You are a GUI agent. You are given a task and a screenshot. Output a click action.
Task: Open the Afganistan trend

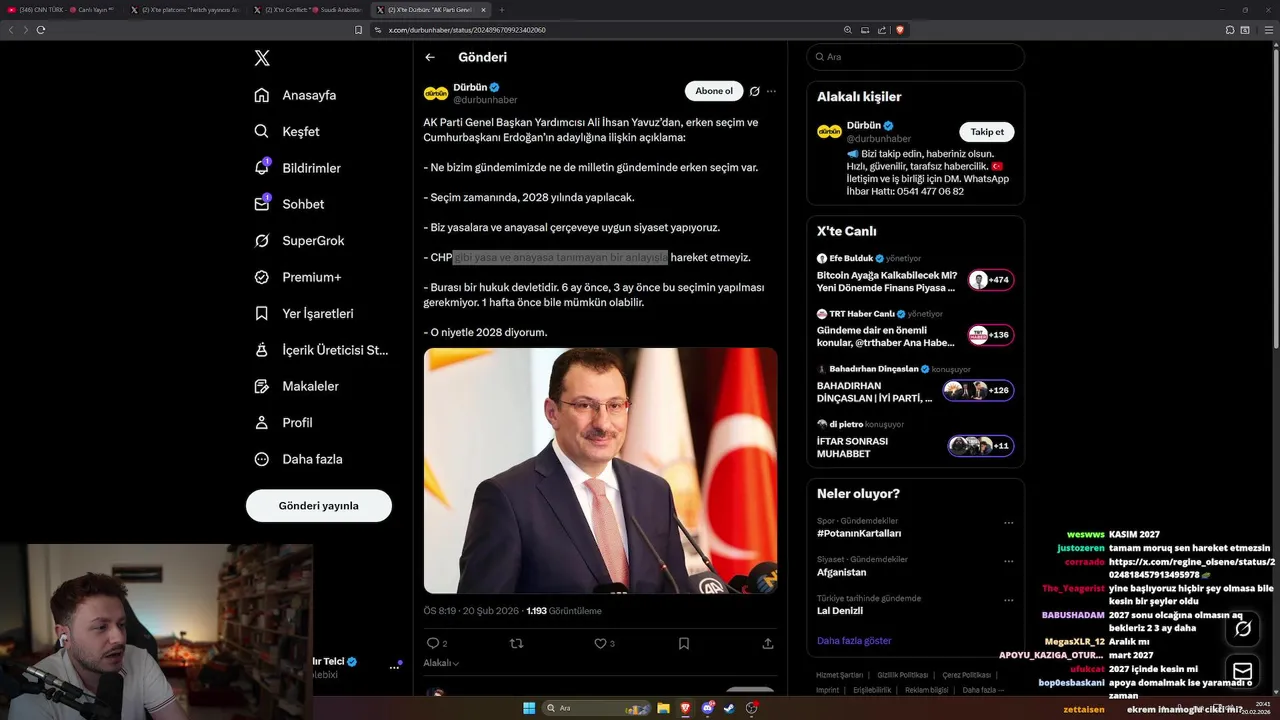[841, 572]
